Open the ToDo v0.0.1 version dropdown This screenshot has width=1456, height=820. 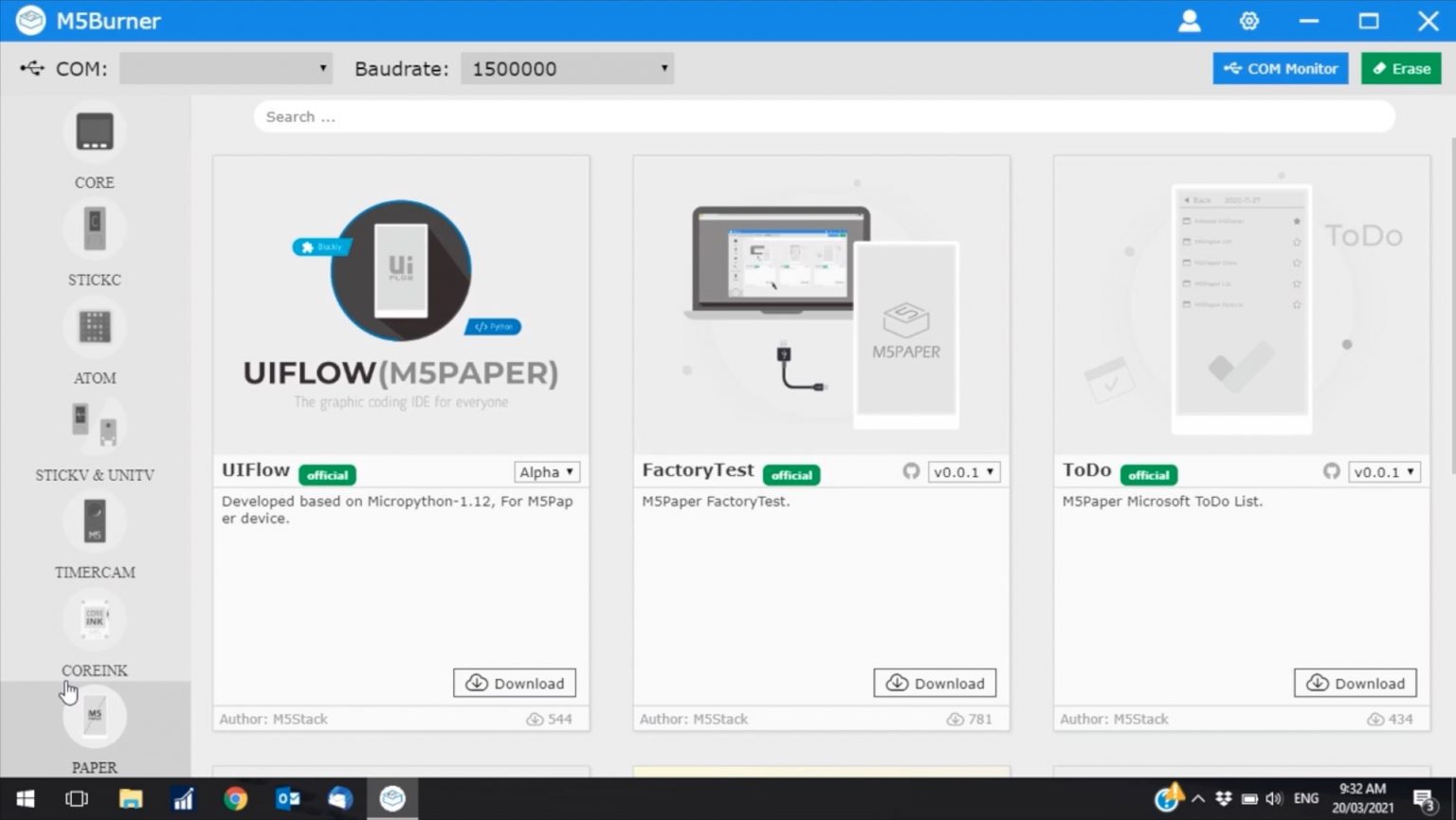[x=1384, y=471]
